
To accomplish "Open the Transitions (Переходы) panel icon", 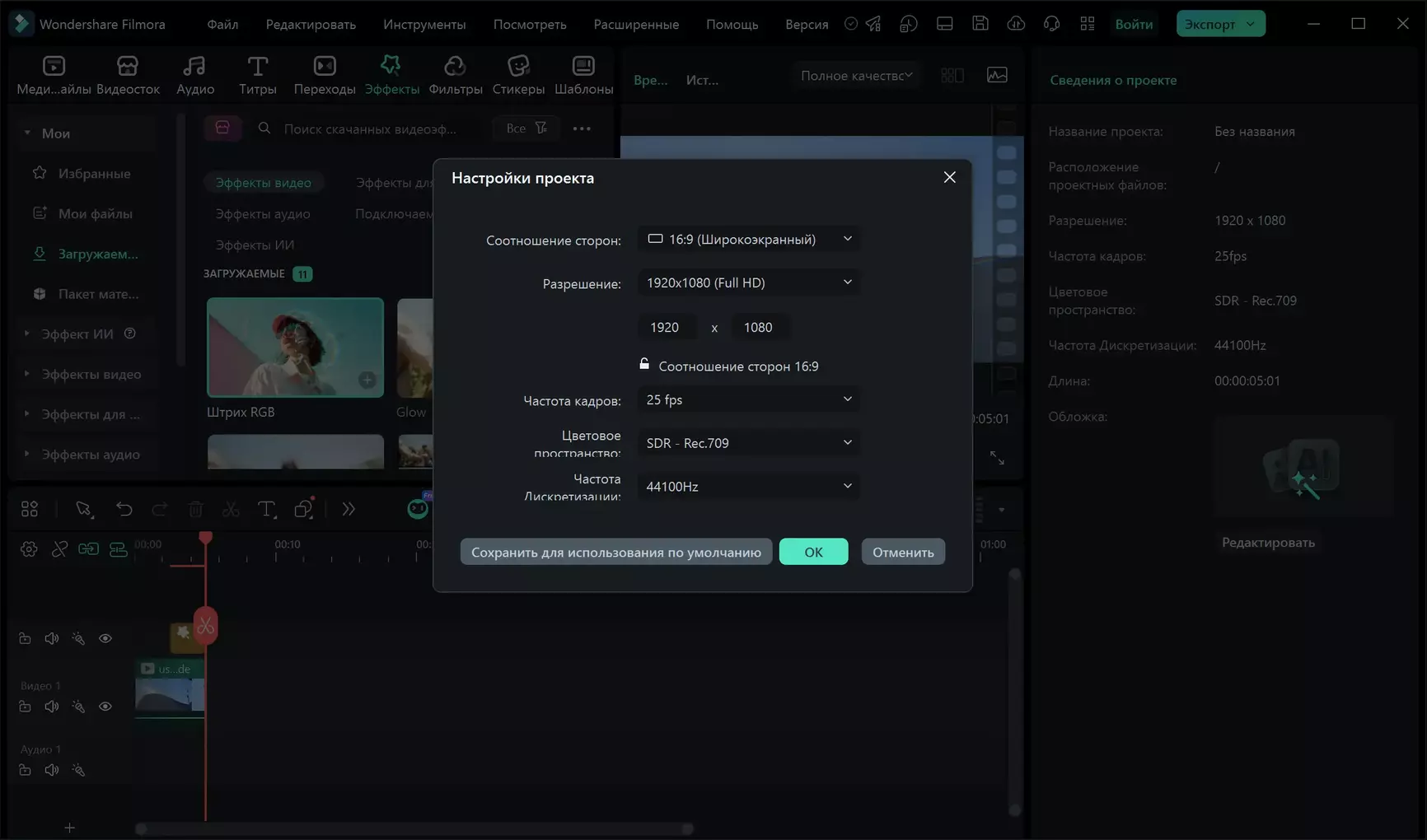I will coord(325,67).
